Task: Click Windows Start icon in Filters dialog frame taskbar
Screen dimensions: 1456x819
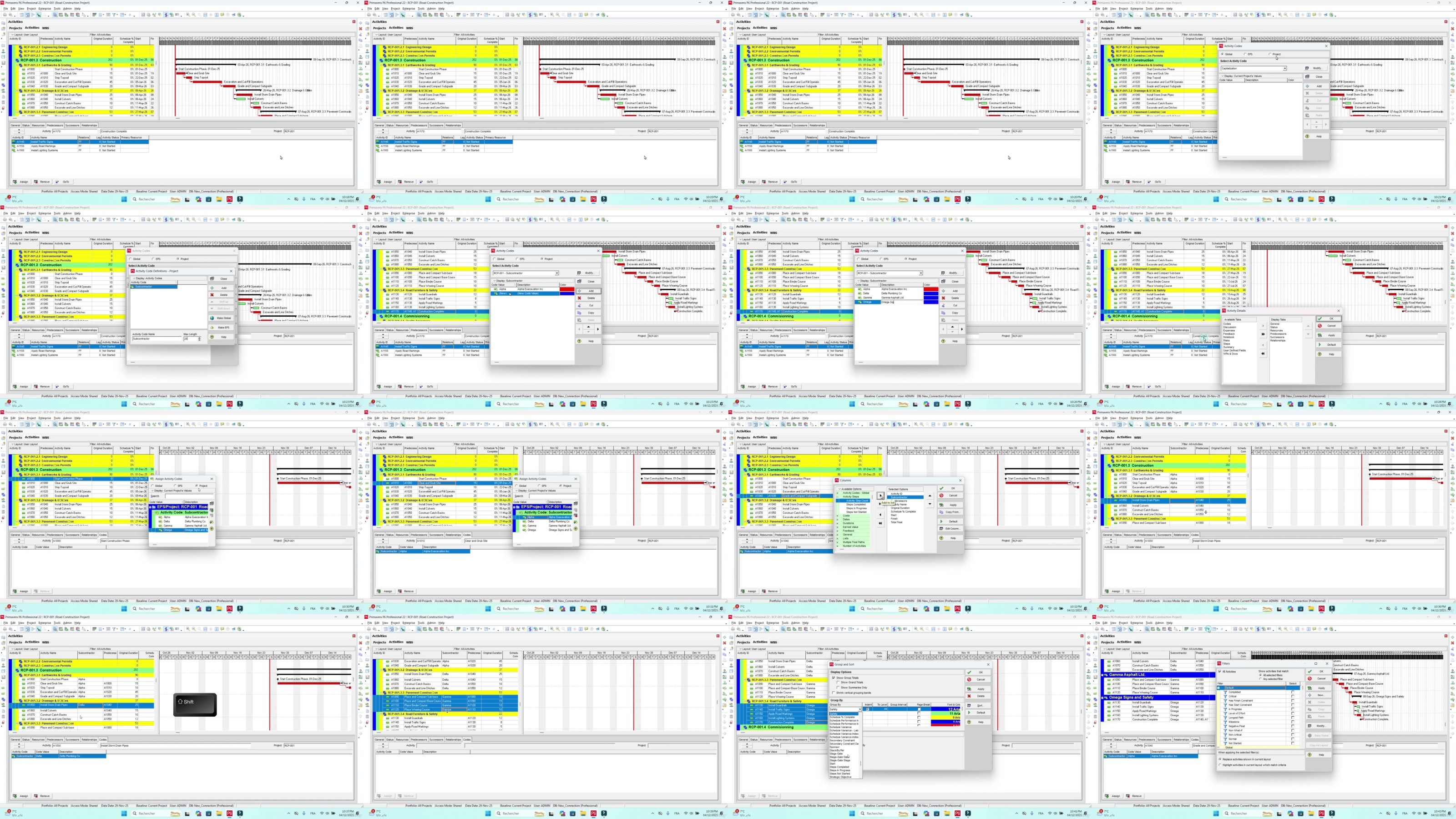Action: tap(1216, 814)
